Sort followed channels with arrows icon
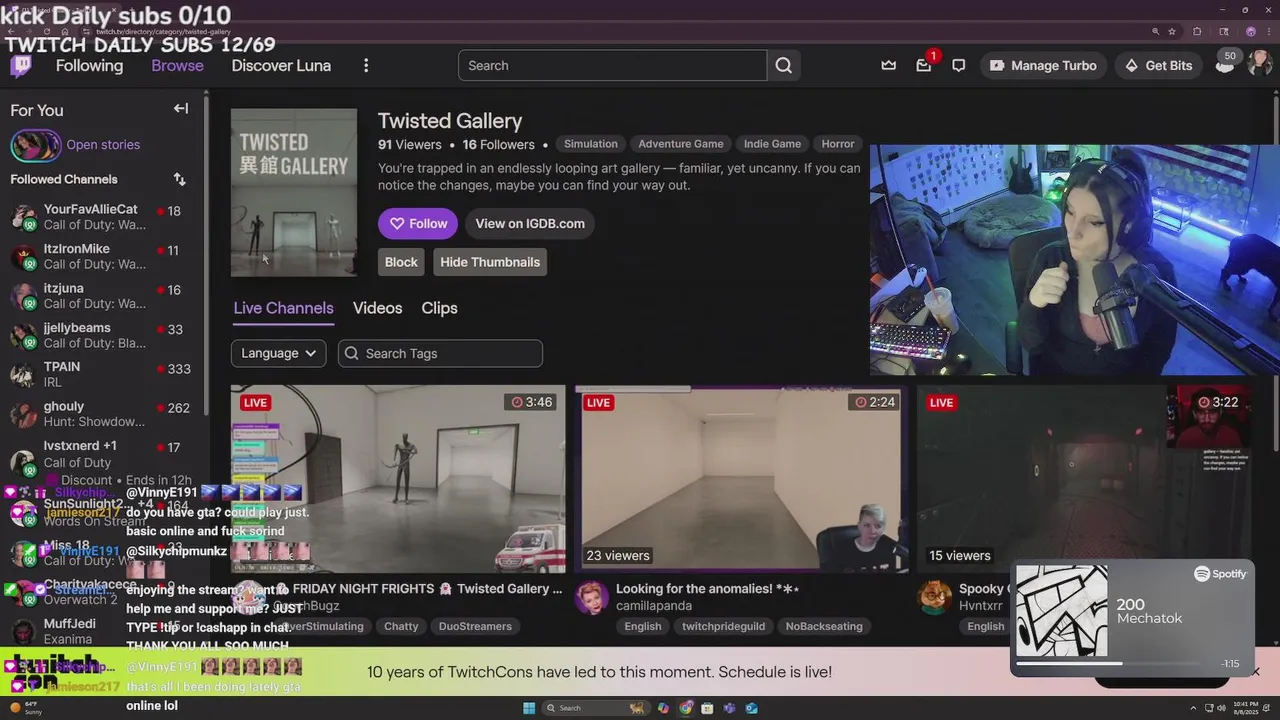1280x720 pixels. coord(179,179)
